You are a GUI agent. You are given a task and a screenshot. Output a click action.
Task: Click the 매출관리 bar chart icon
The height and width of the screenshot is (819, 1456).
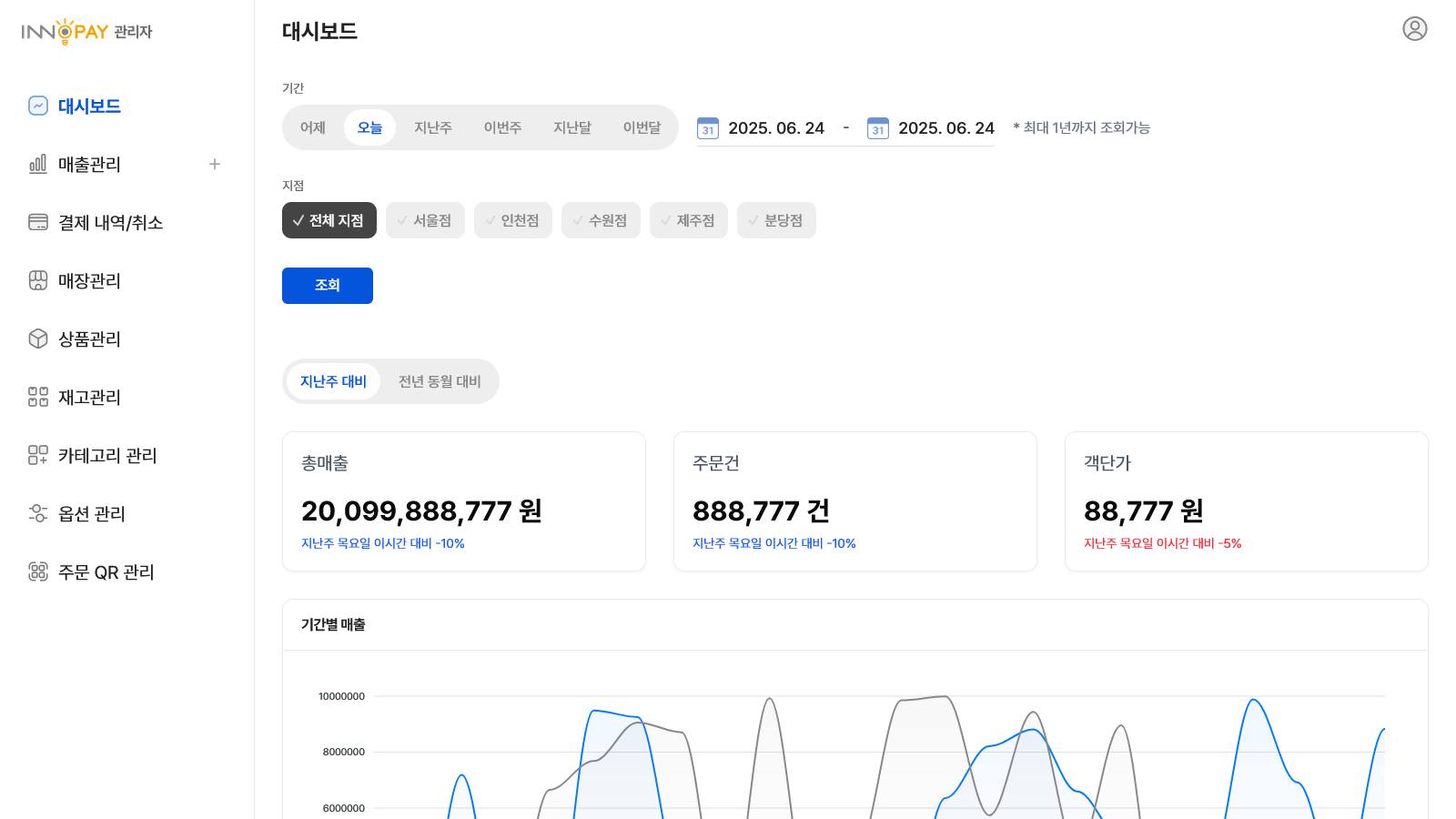pyautogui.click(x=38, y=164)
